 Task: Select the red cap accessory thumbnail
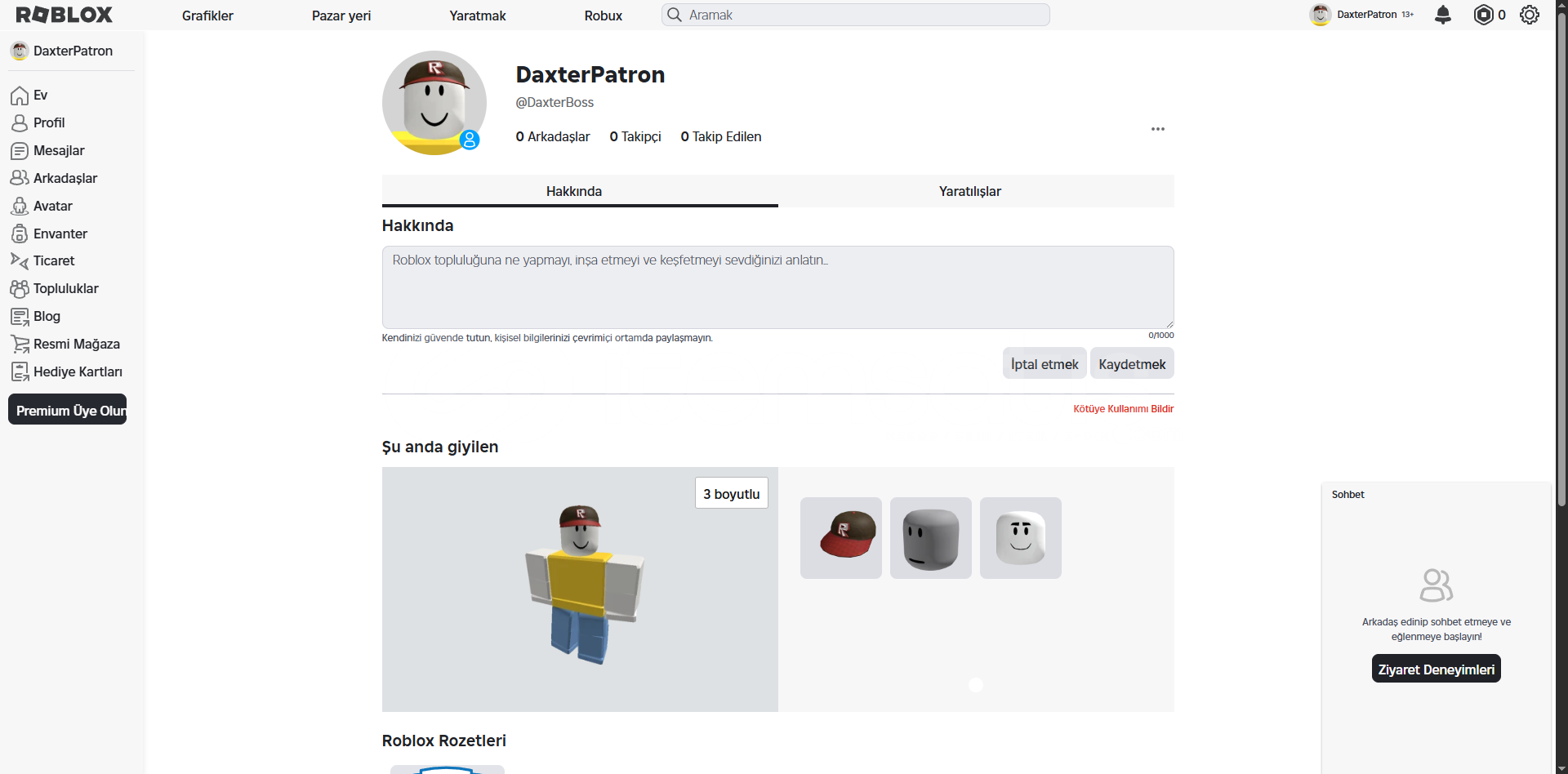point(841,538)
